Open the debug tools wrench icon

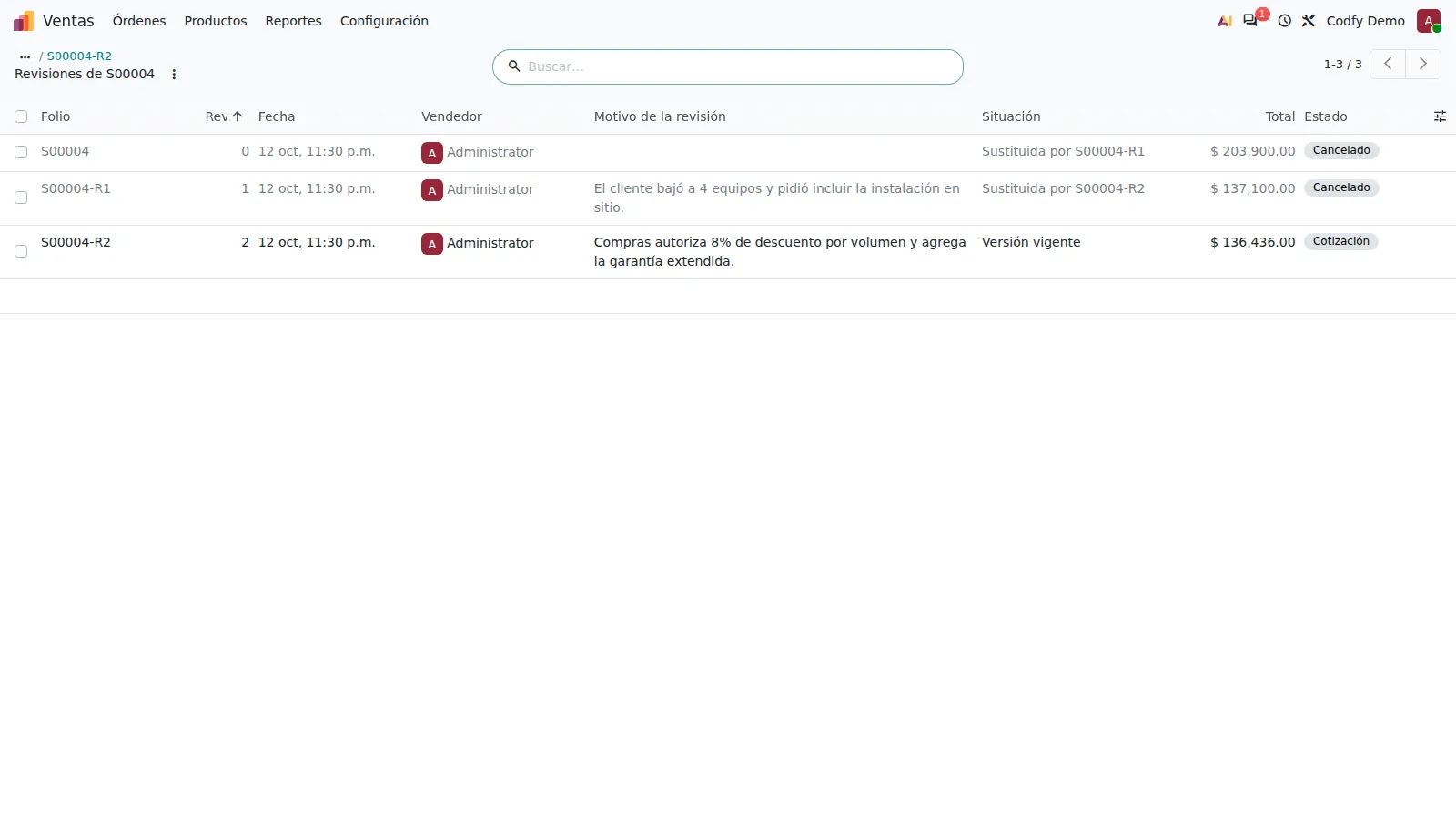[1309, 21]
